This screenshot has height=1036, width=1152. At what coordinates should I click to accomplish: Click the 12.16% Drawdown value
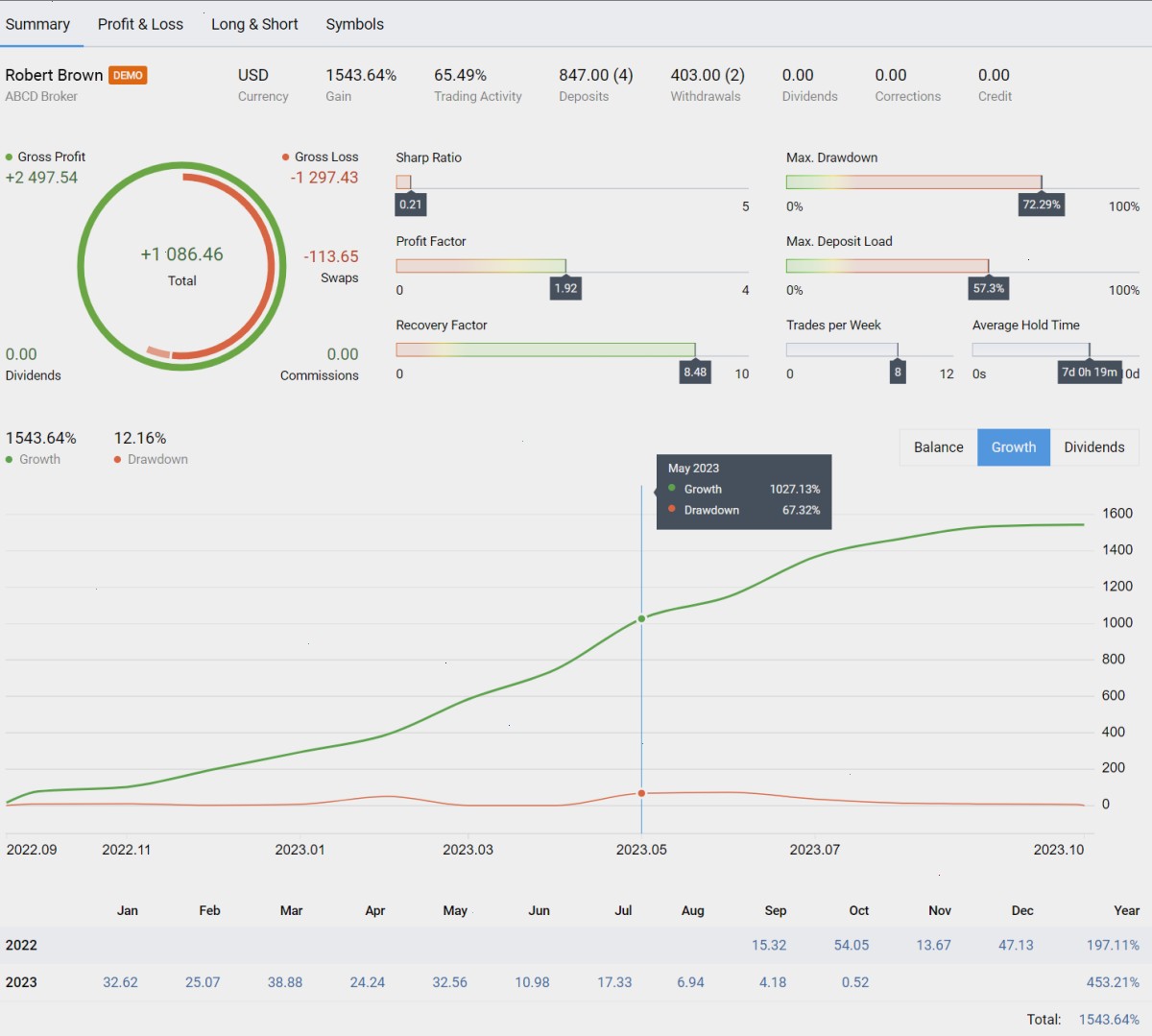pyautogui.click(x=140, y=438)
